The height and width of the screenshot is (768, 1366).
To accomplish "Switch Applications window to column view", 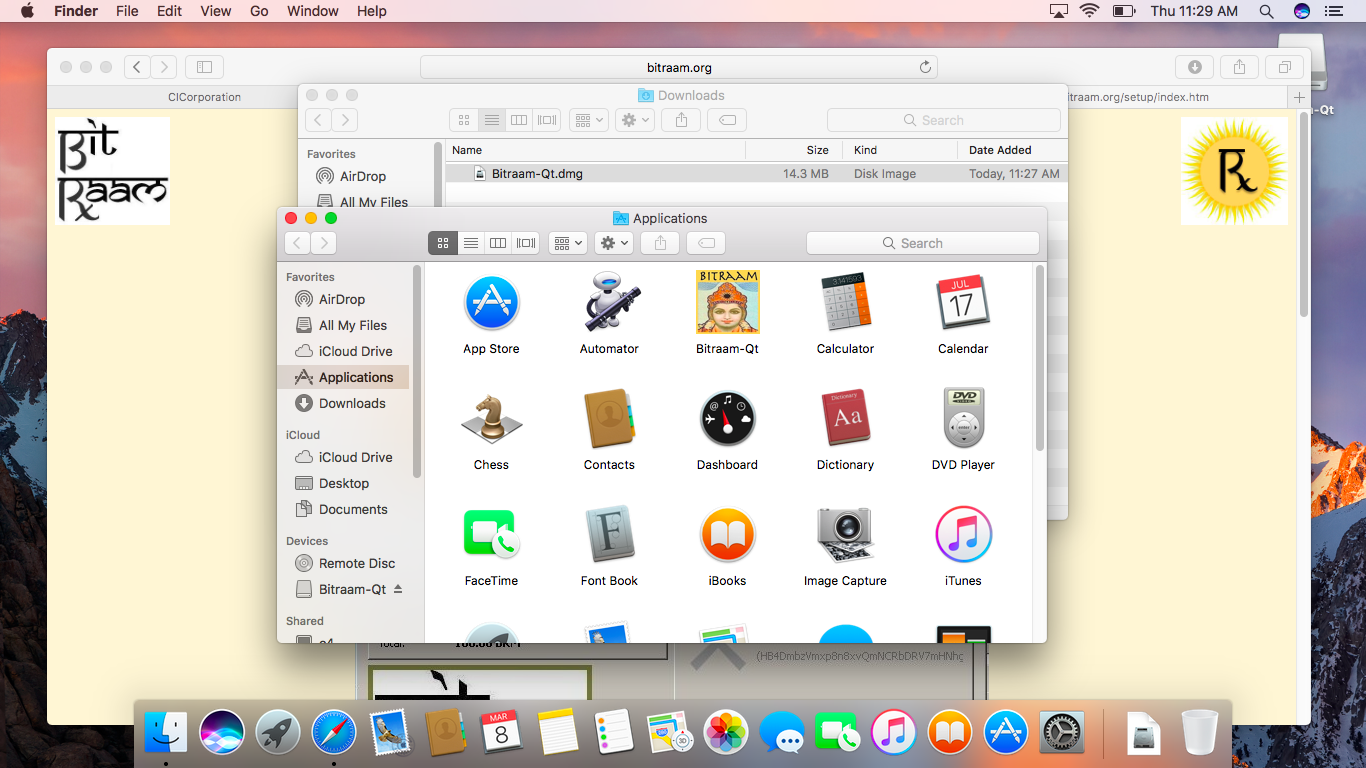I will point(498,243).
